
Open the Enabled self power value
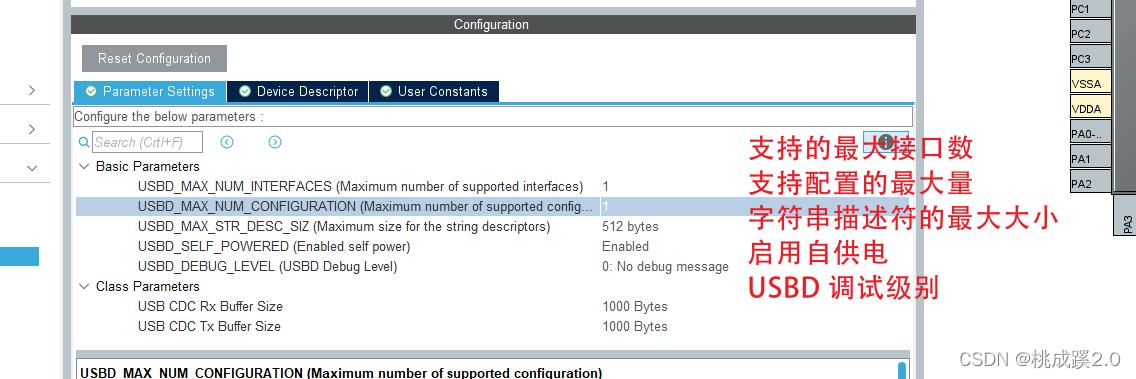(625, 246)
